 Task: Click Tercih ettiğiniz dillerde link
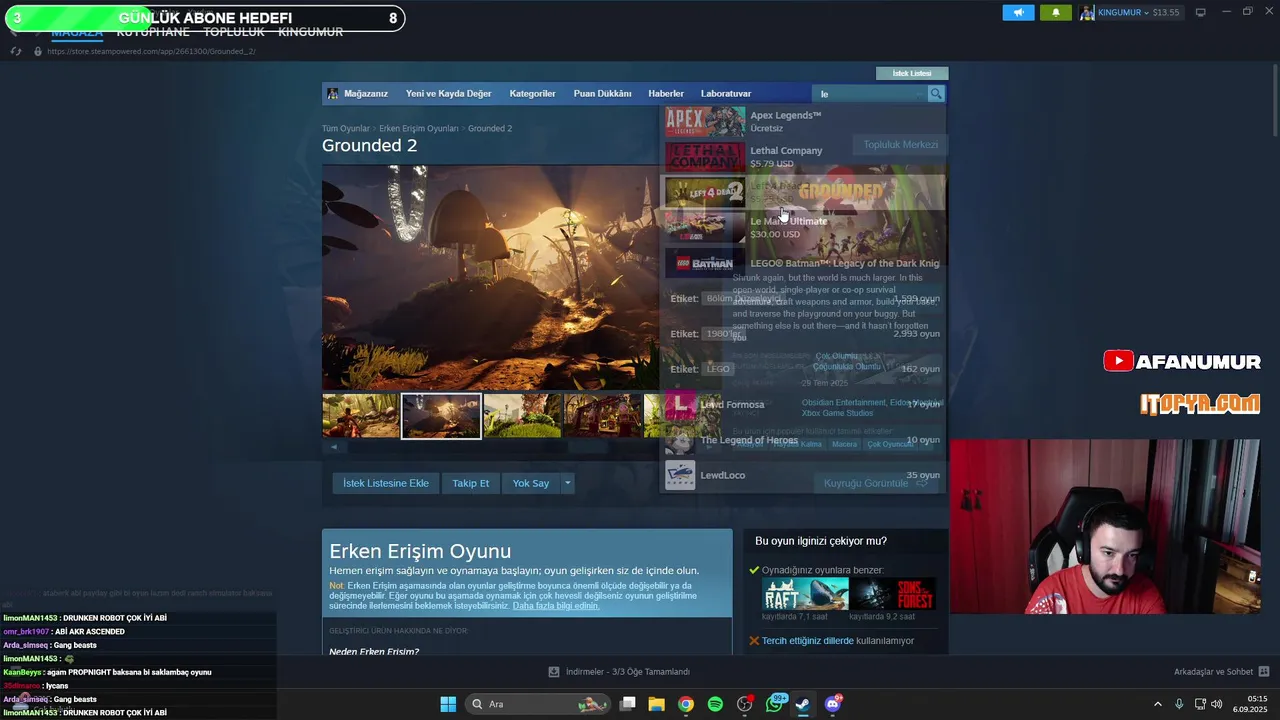tap(808, 641)
